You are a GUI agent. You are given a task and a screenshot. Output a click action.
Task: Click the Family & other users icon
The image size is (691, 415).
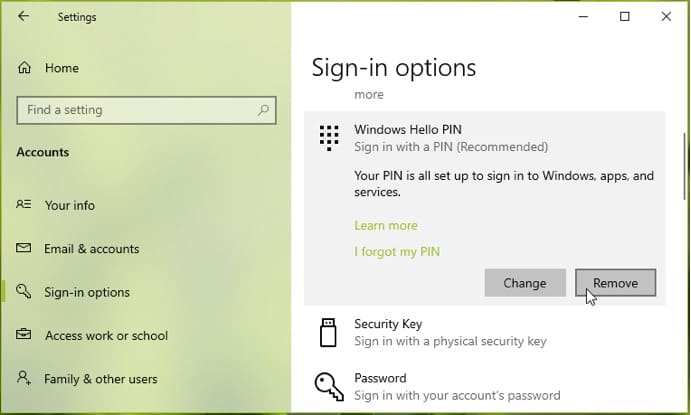point(24,379)
